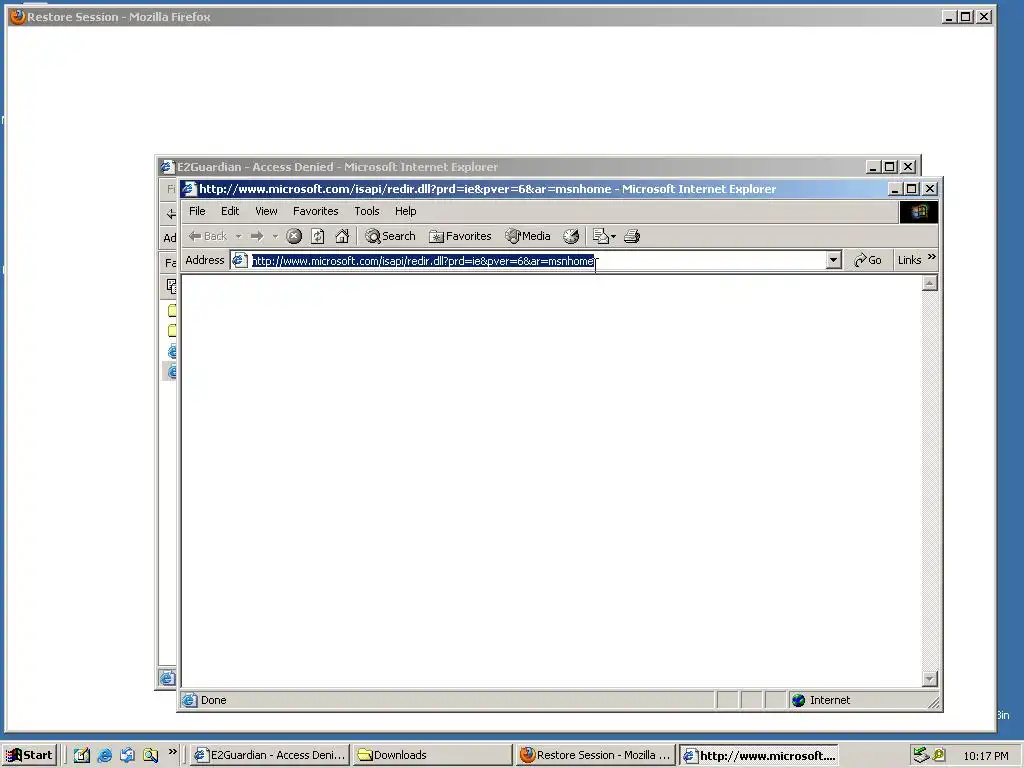1024x768 pixels.
Task: Click the Done status bar text
Action: coord(214,700)
